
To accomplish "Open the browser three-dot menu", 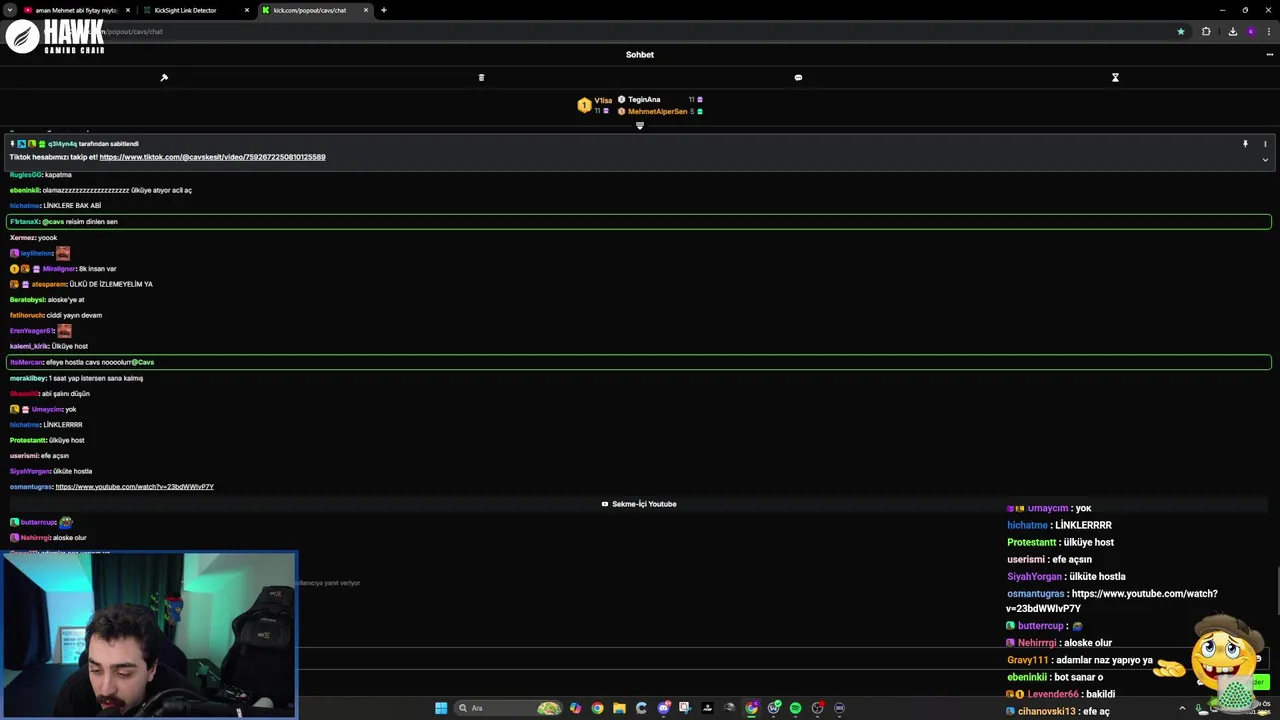I will pos(1269,31).
